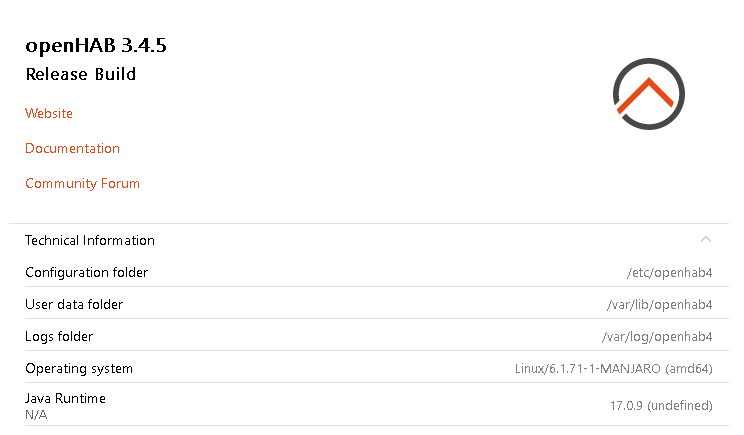The width and height of the screenshot is (744, 435).
Task: Click the openHAB circular logo
Action: pyautogui.click(x=649, y=94)
